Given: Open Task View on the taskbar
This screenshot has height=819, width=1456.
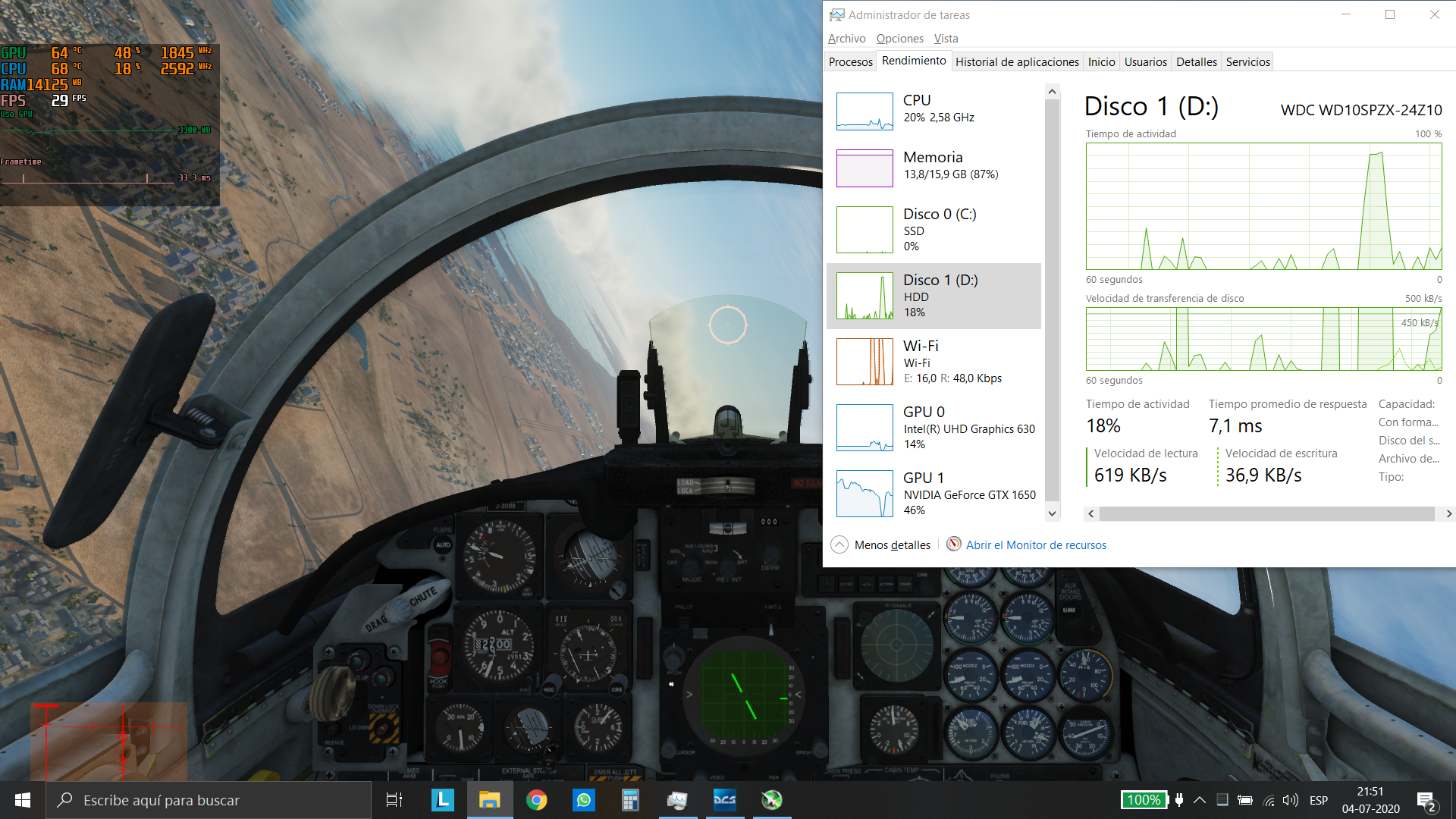Looking at the screenshot, I should tap(394, 800).
